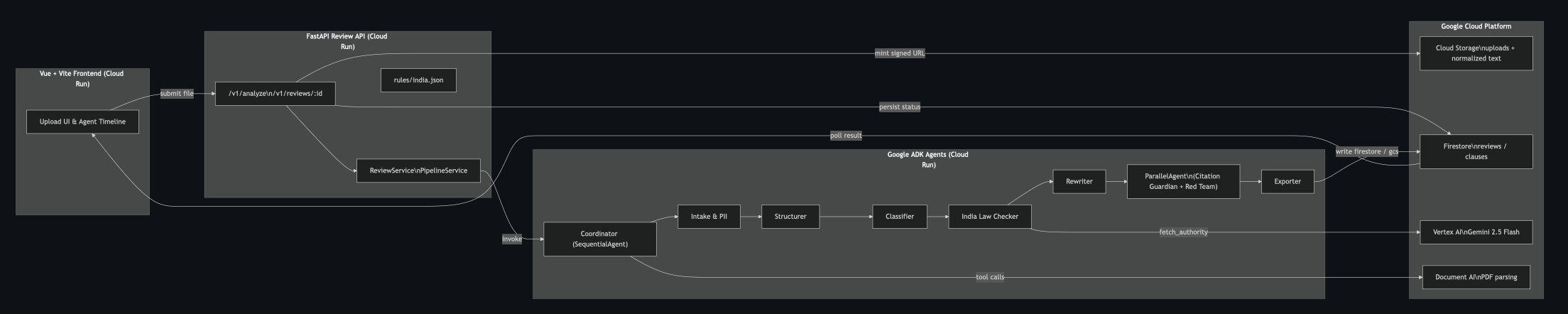This screenshot has width=1568, height=314.
Task: Select the Intake & PII node
Action: 709,217
